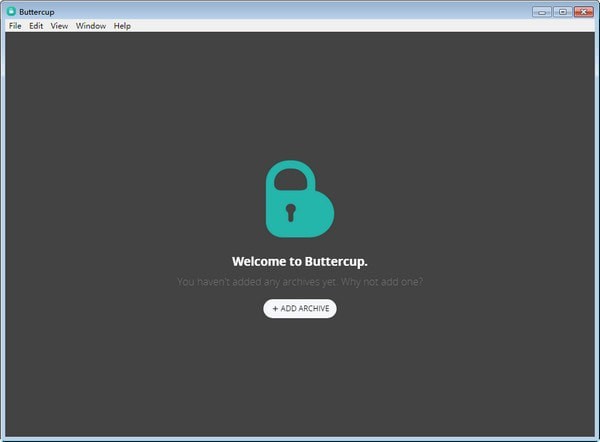Open the View menu
The width and height of the screenshot is (600, 442).
(x=59, y=26)
